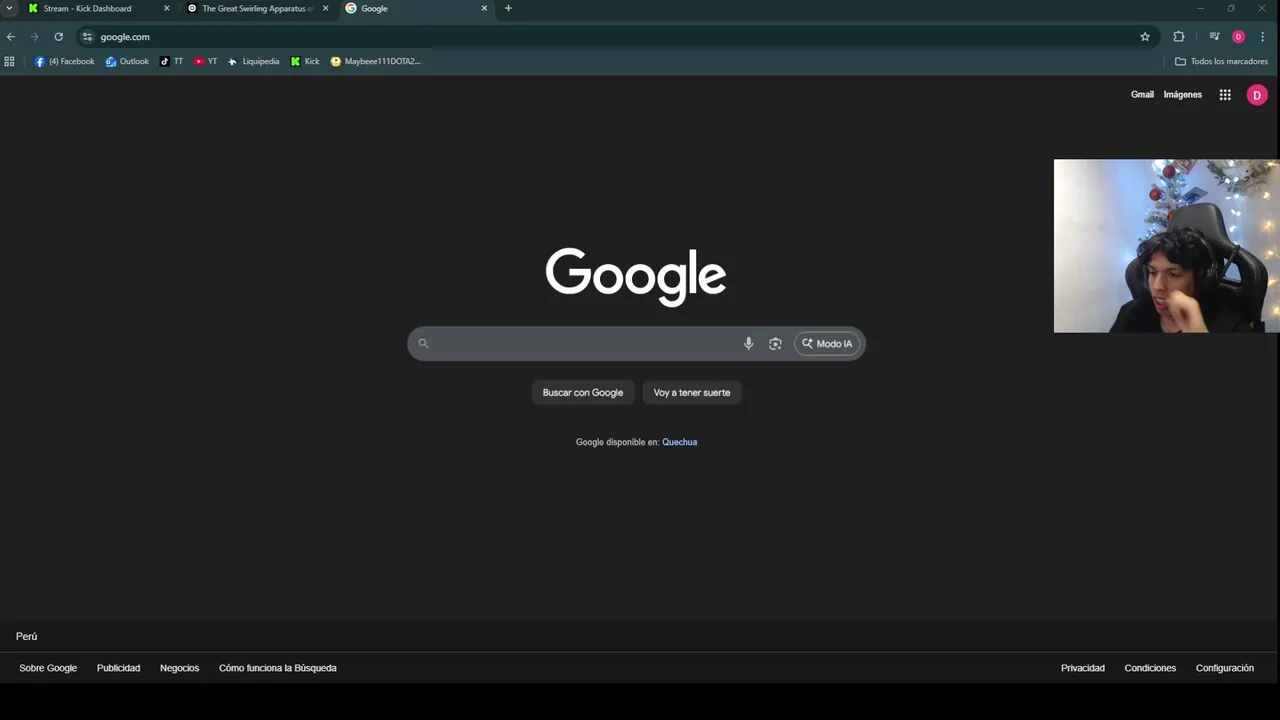1280x720 pixels.
Task: Click the webcam overlay video
Action: 1166,246
